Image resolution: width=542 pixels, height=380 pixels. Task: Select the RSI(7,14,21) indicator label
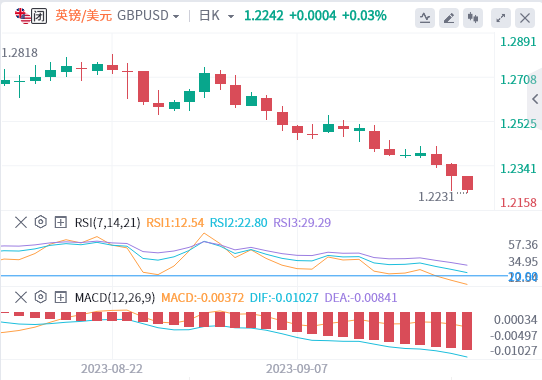click(108, 222)
